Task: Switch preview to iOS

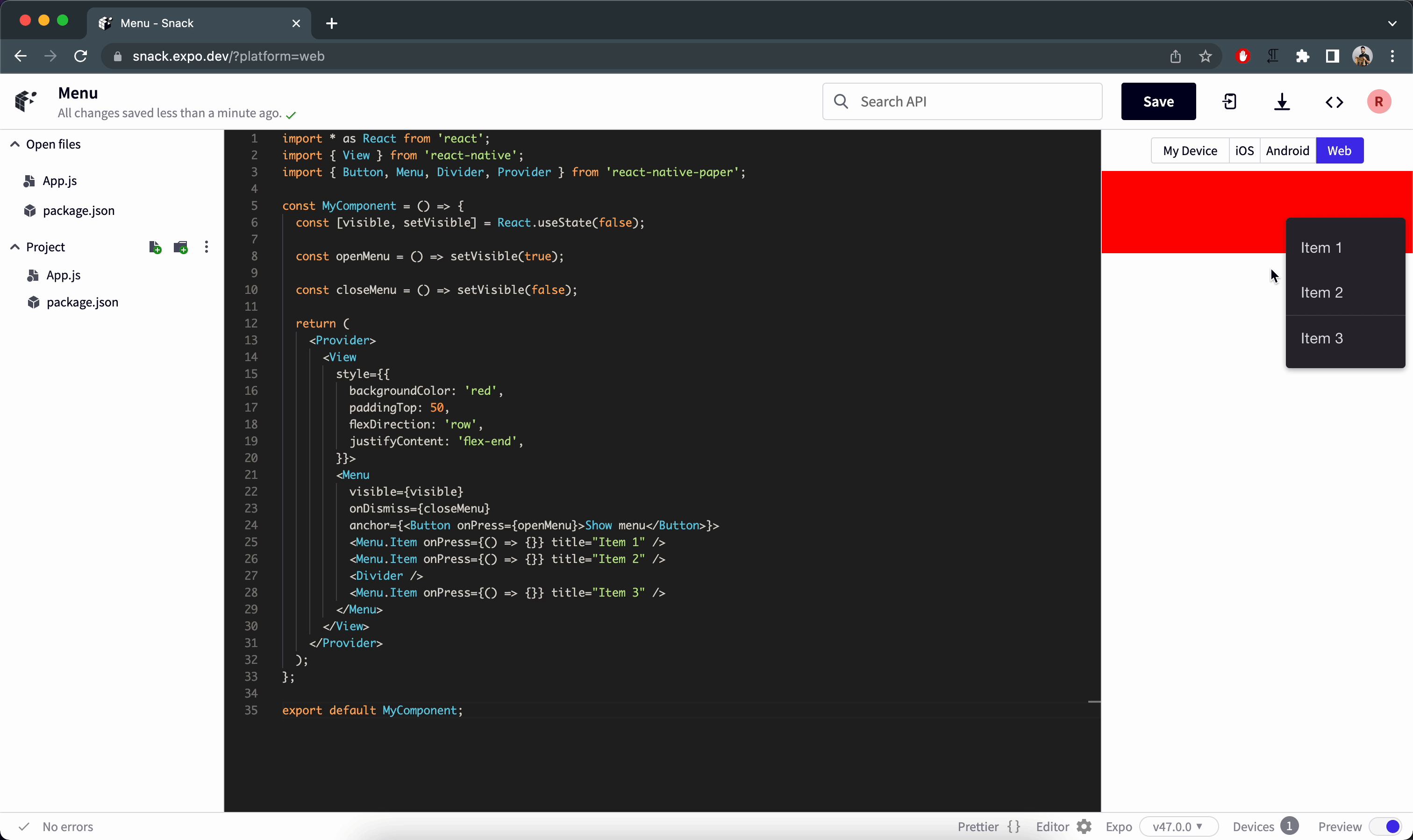Action: [x=1245, y=150]
